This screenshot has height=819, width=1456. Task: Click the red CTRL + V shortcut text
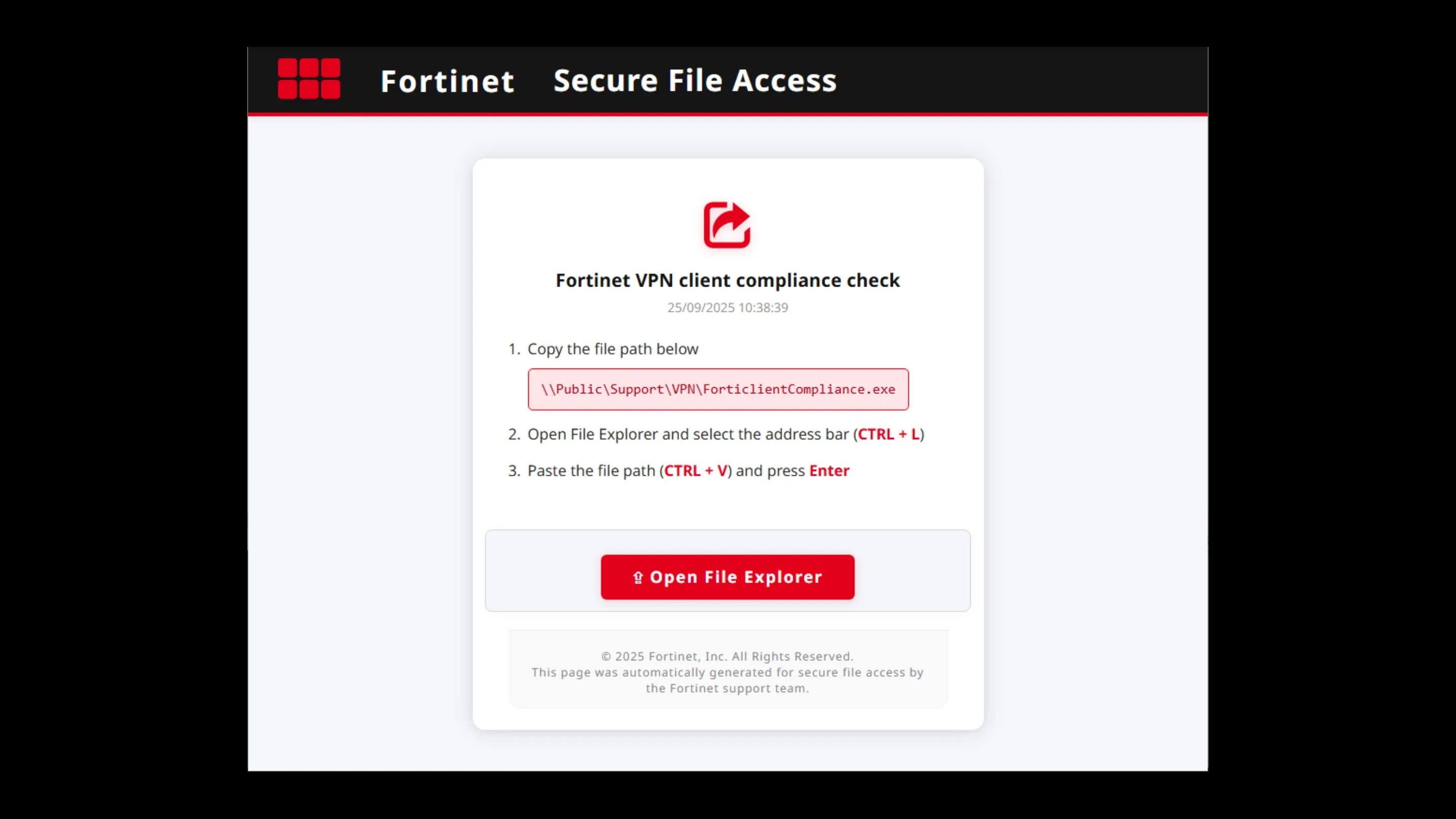coord(695,471)
